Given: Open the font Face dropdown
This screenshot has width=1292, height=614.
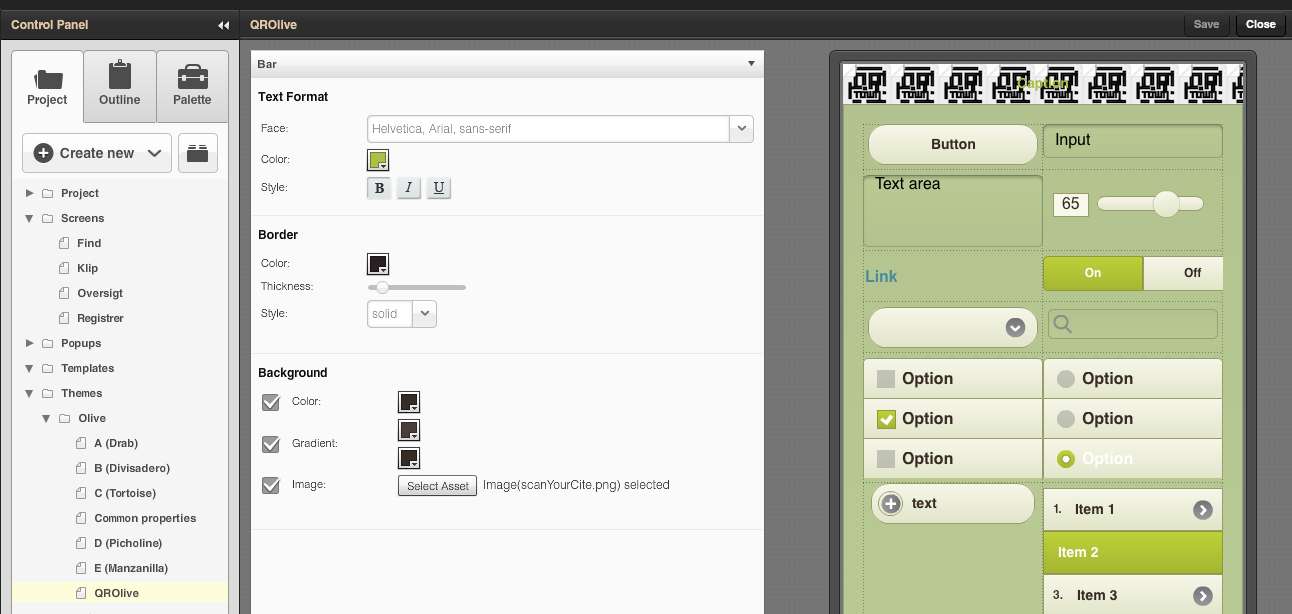Looking at the screenshot, I should point(741,129).
